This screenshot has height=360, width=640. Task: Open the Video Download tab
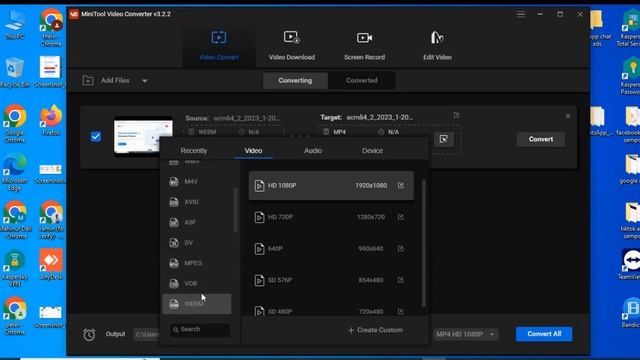click(291, 46)
